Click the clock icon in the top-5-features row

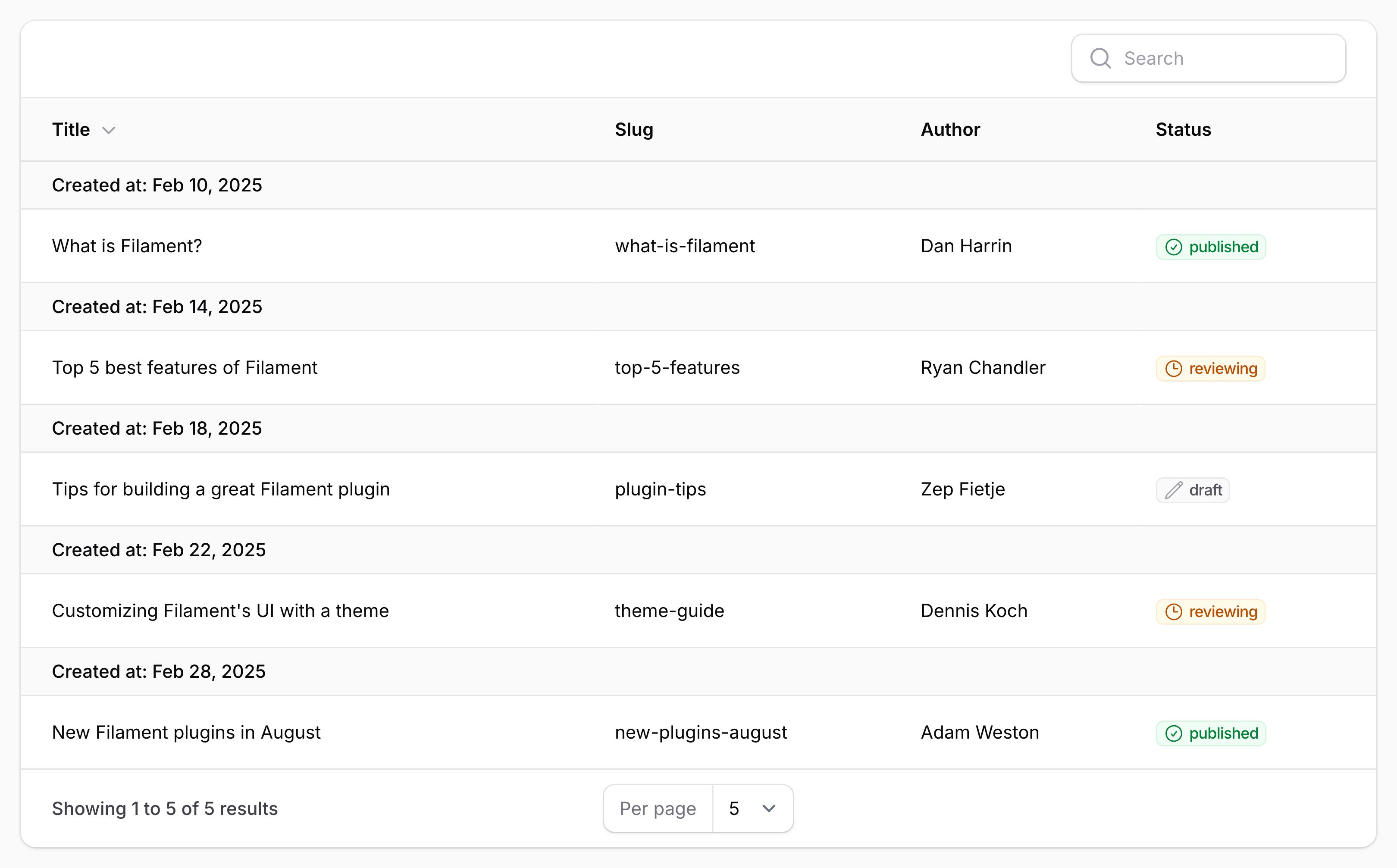(x=1173, y=369)
